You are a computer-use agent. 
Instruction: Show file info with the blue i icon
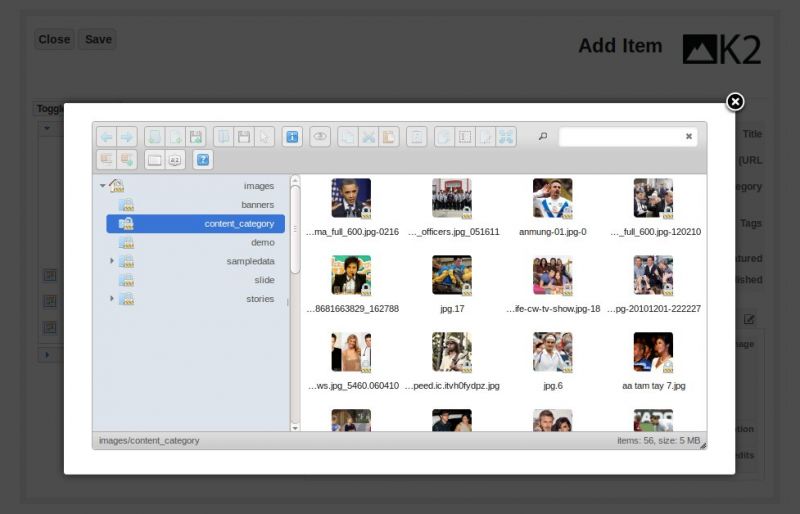[x=292, y=137]
